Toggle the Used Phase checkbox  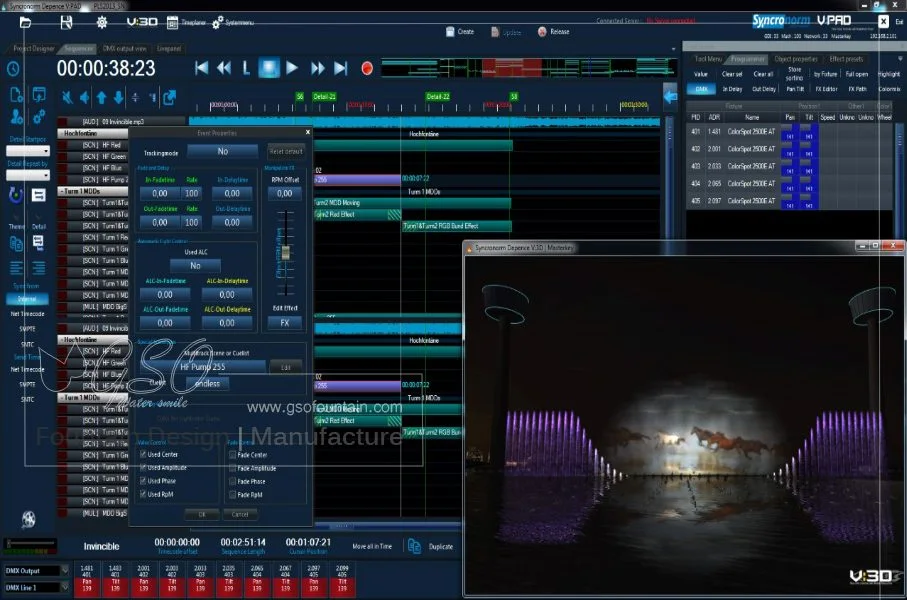[x=143, y=481]
